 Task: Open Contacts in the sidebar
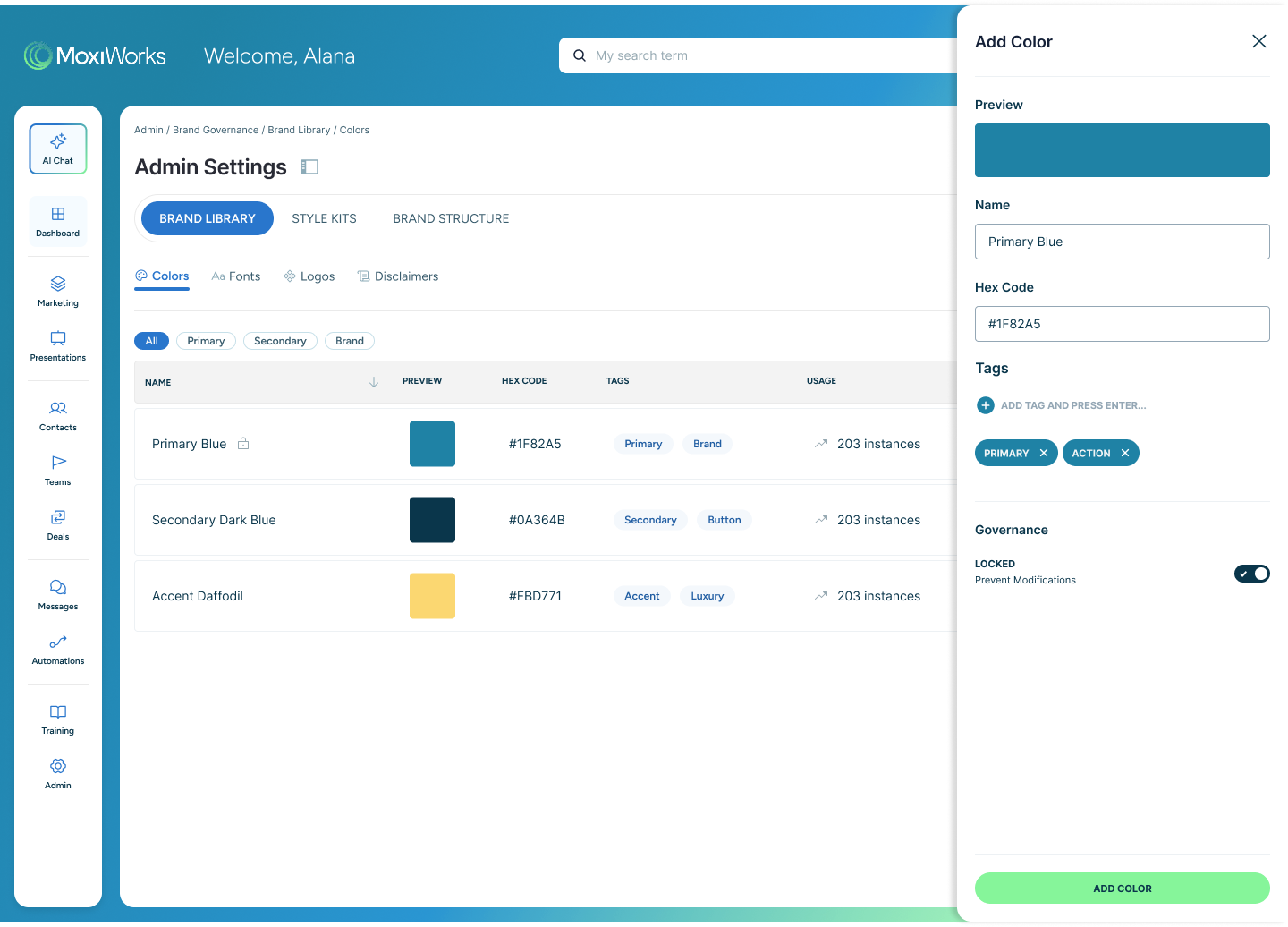click(58, 416)
